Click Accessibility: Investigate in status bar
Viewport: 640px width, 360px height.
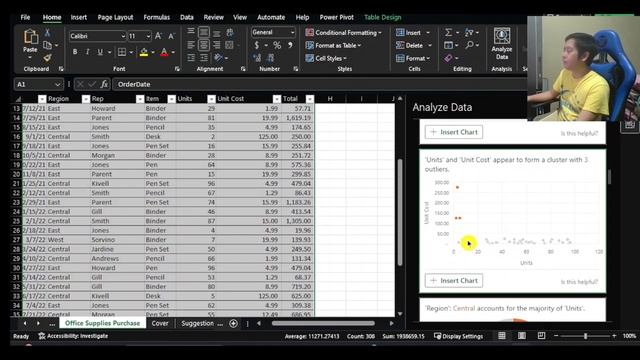73,336
